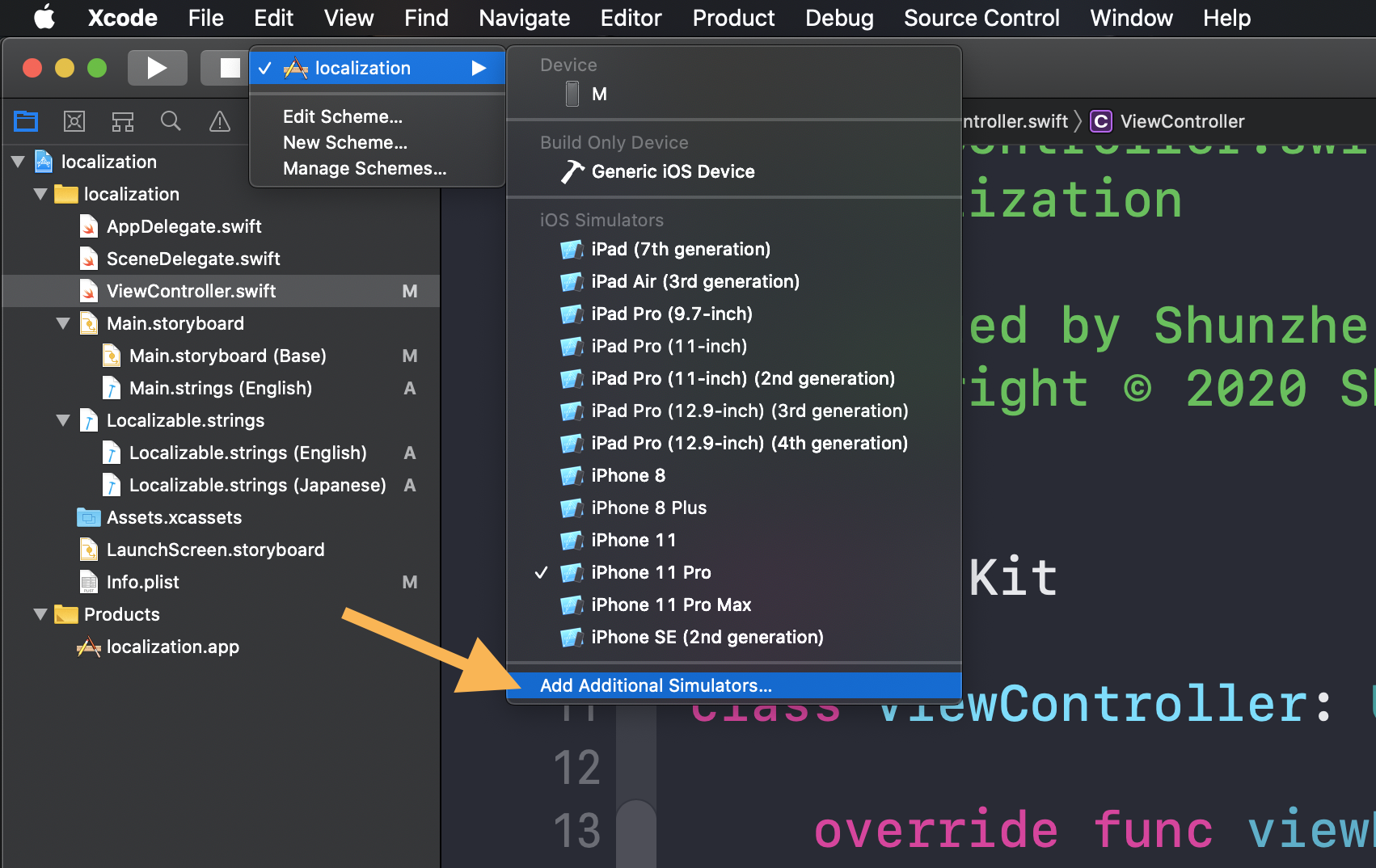Click Add Additional Simulators…
Viewport: 1376px width, 868px height.
(734, 685)
